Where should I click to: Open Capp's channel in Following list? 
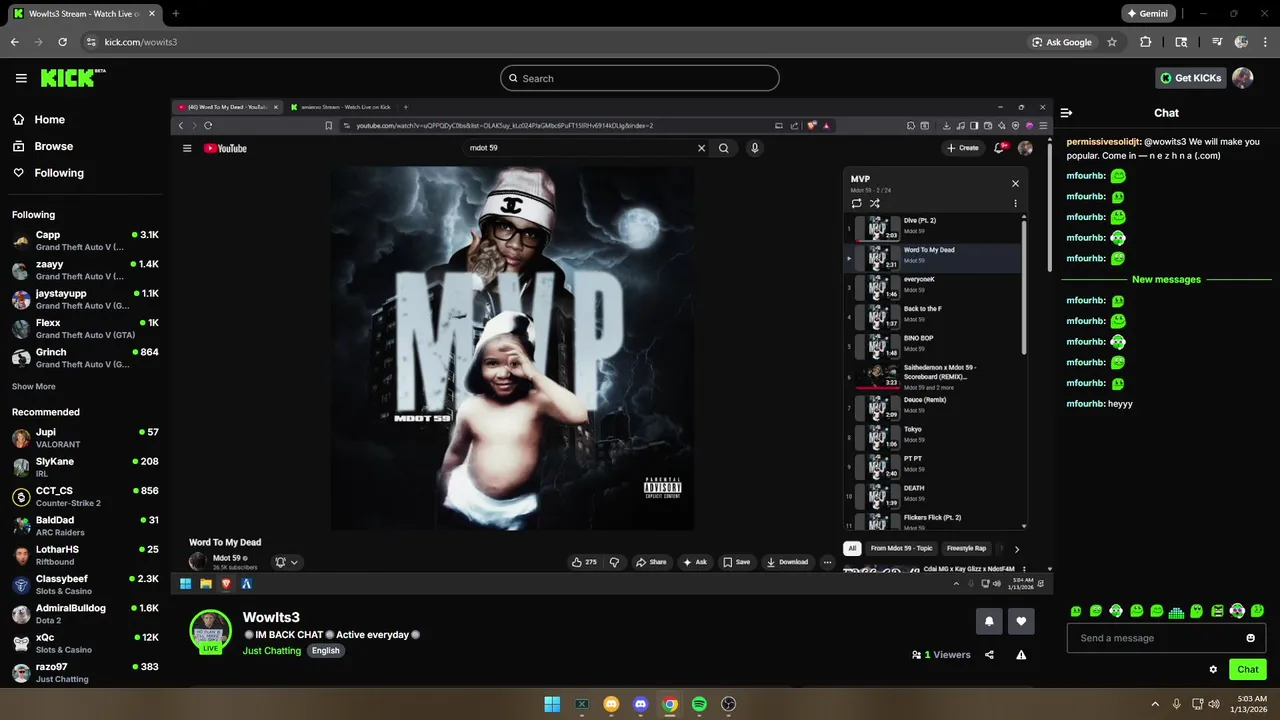[85, 240]
